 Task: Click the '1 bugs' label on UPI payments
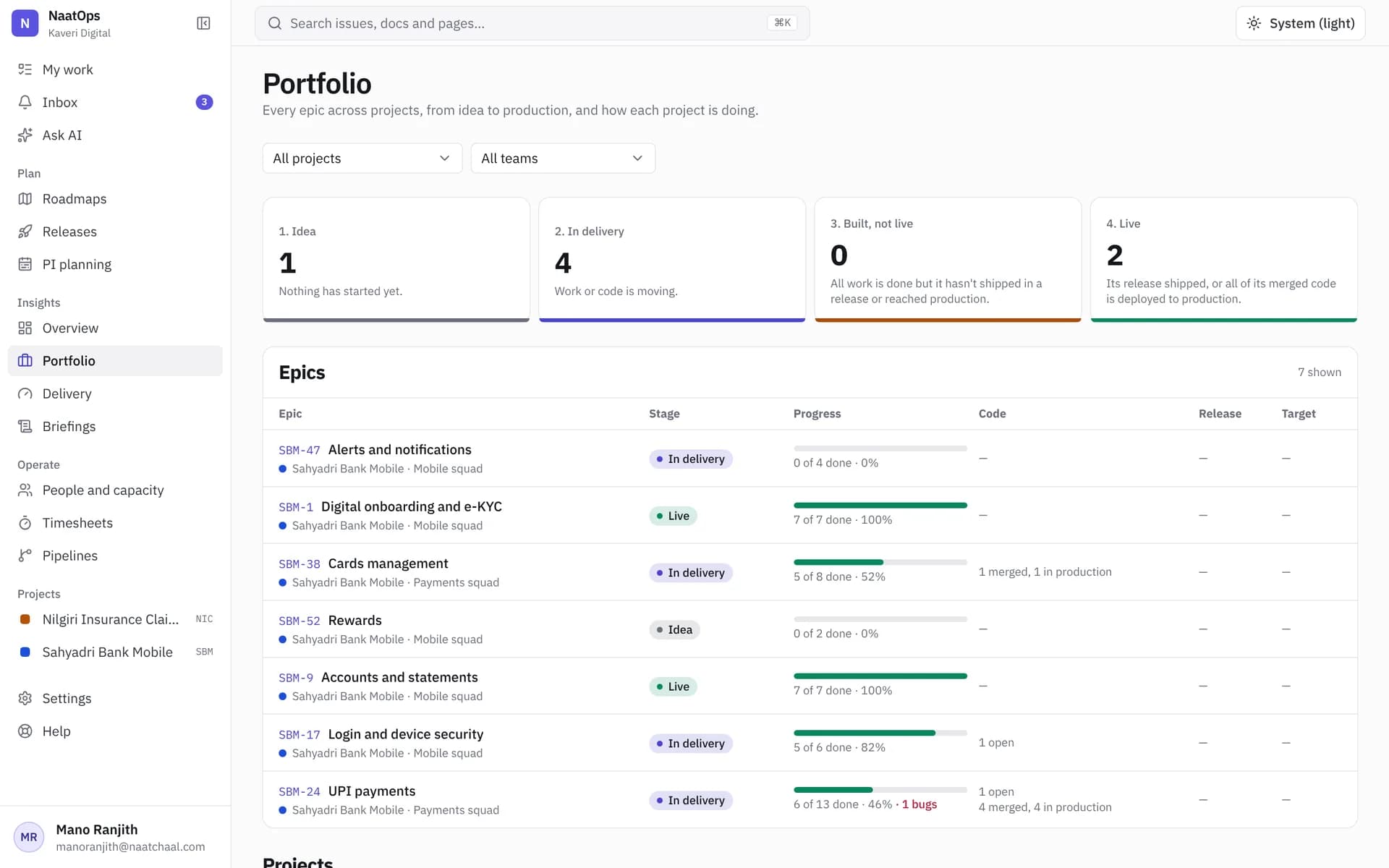pos(919,804)
